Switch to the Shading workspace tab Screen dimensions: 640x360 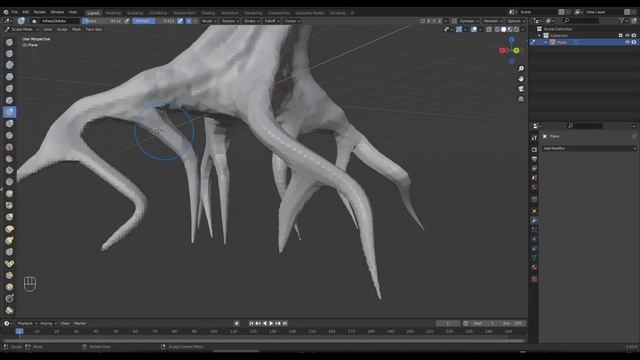pyautogui.click(x=208, y=13)
